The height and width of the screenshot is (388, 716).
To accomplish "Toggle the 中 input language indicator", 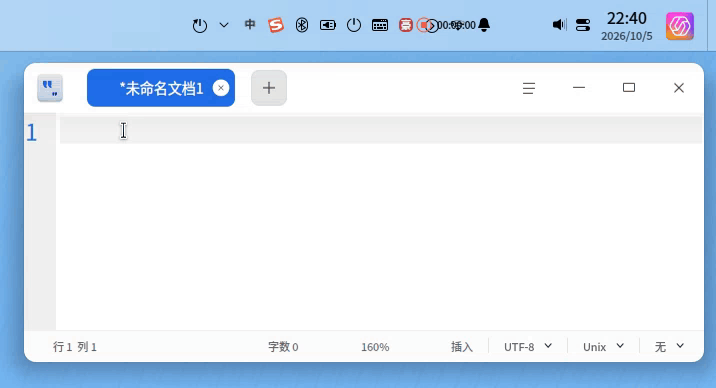I will pos(250,24).
